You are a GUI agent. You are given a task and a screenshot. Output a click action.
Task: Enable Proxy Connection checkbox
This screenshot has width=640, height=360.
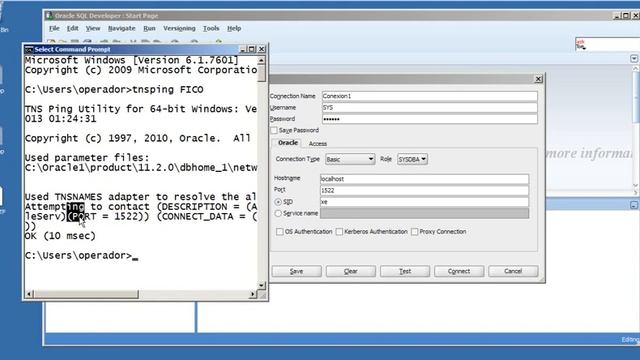click(x=415, y=231)
